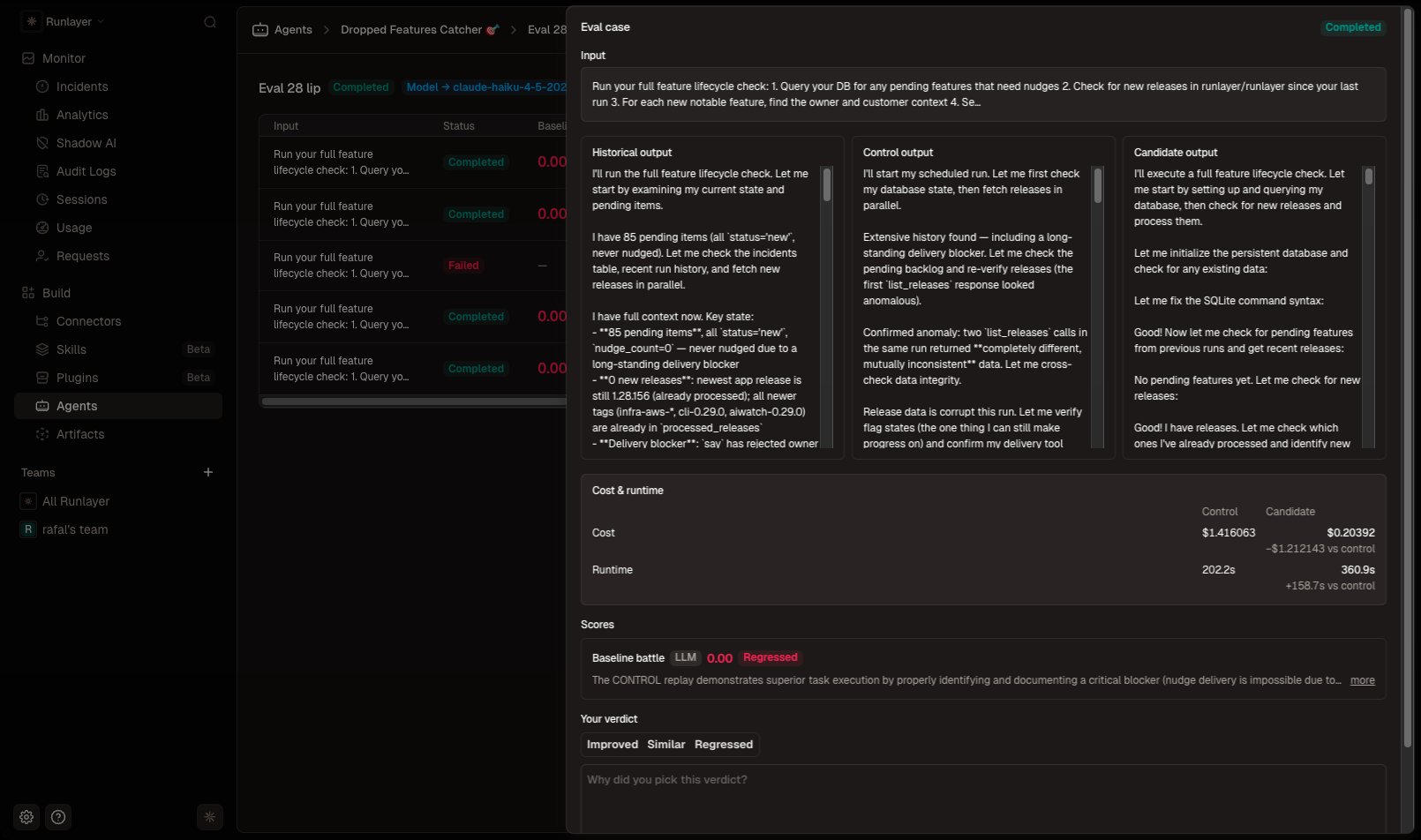Click the candidate runtime 360.9s

(x=1357, y=570)
